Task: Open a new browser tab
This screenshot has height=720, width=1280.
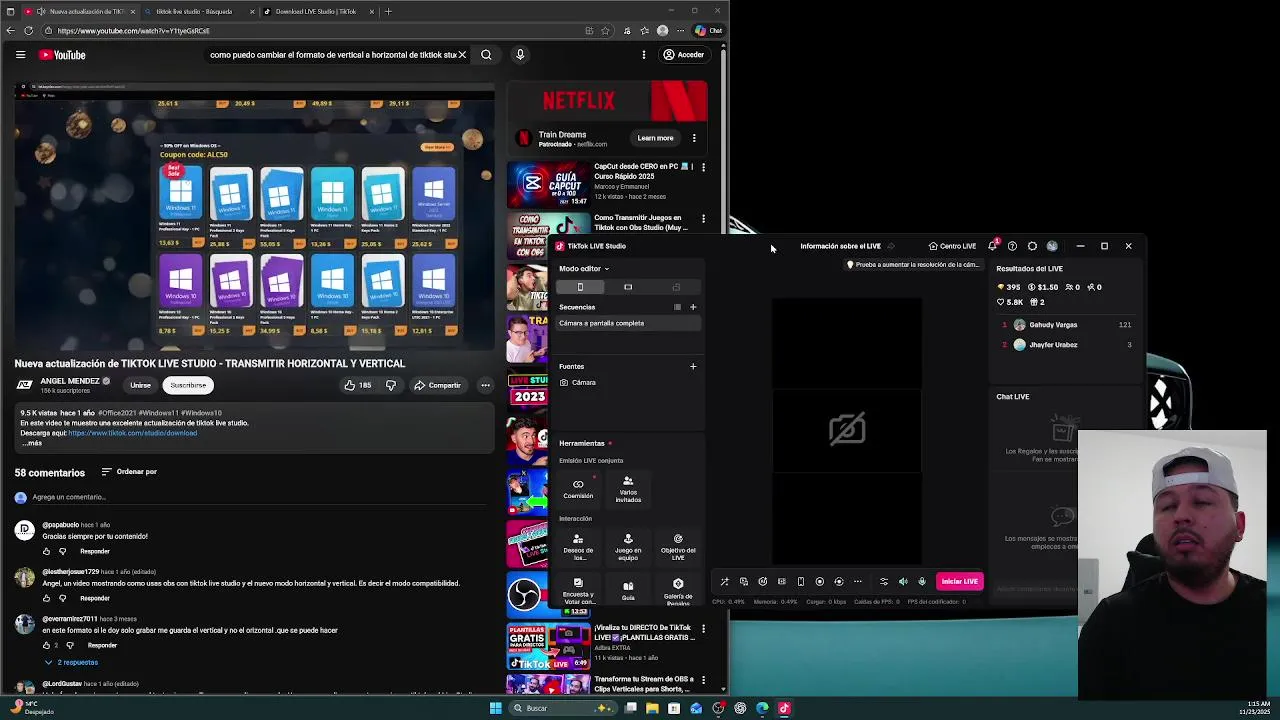Action: point(388,11)
